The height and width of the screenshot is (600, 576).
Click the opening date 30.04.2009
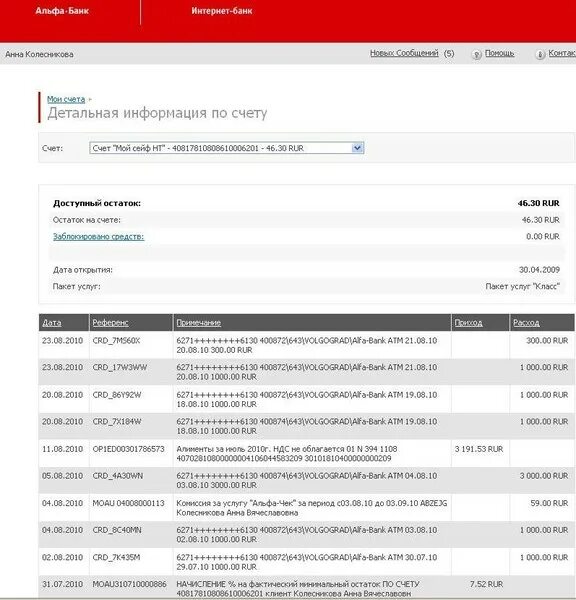click(x=539, y=270)
